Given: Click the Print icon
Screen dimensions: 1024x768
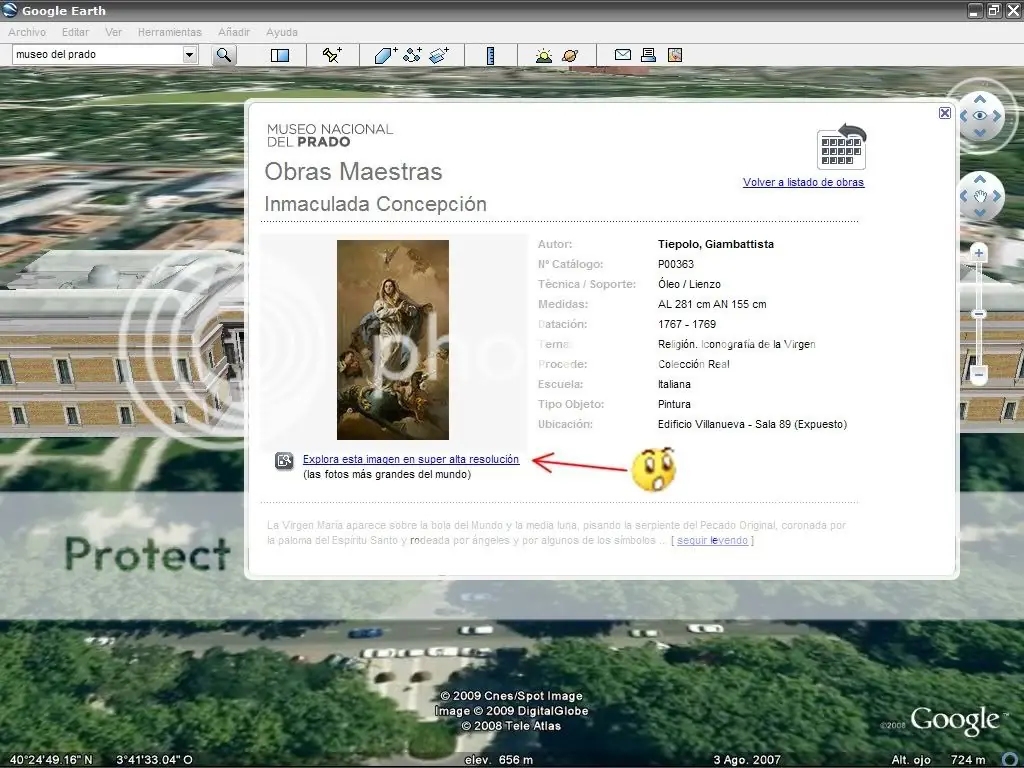Looking at the screenshot, I should pos(648,55).
